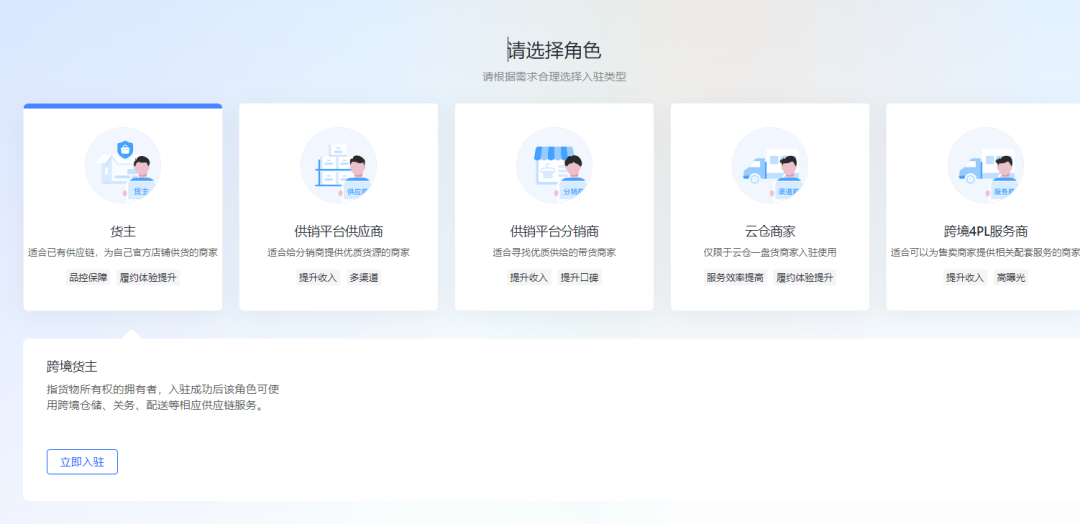Click the 提升口碑 tag

tap(579, 277)
